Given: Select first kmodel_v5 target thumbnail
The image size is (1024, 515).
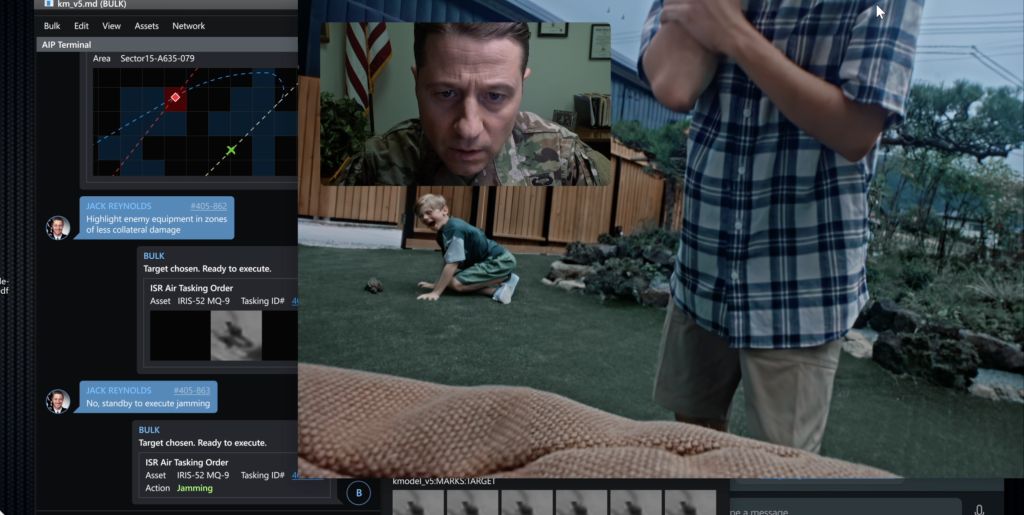Looking at the screenshot, I should click(x=418, y=502).
